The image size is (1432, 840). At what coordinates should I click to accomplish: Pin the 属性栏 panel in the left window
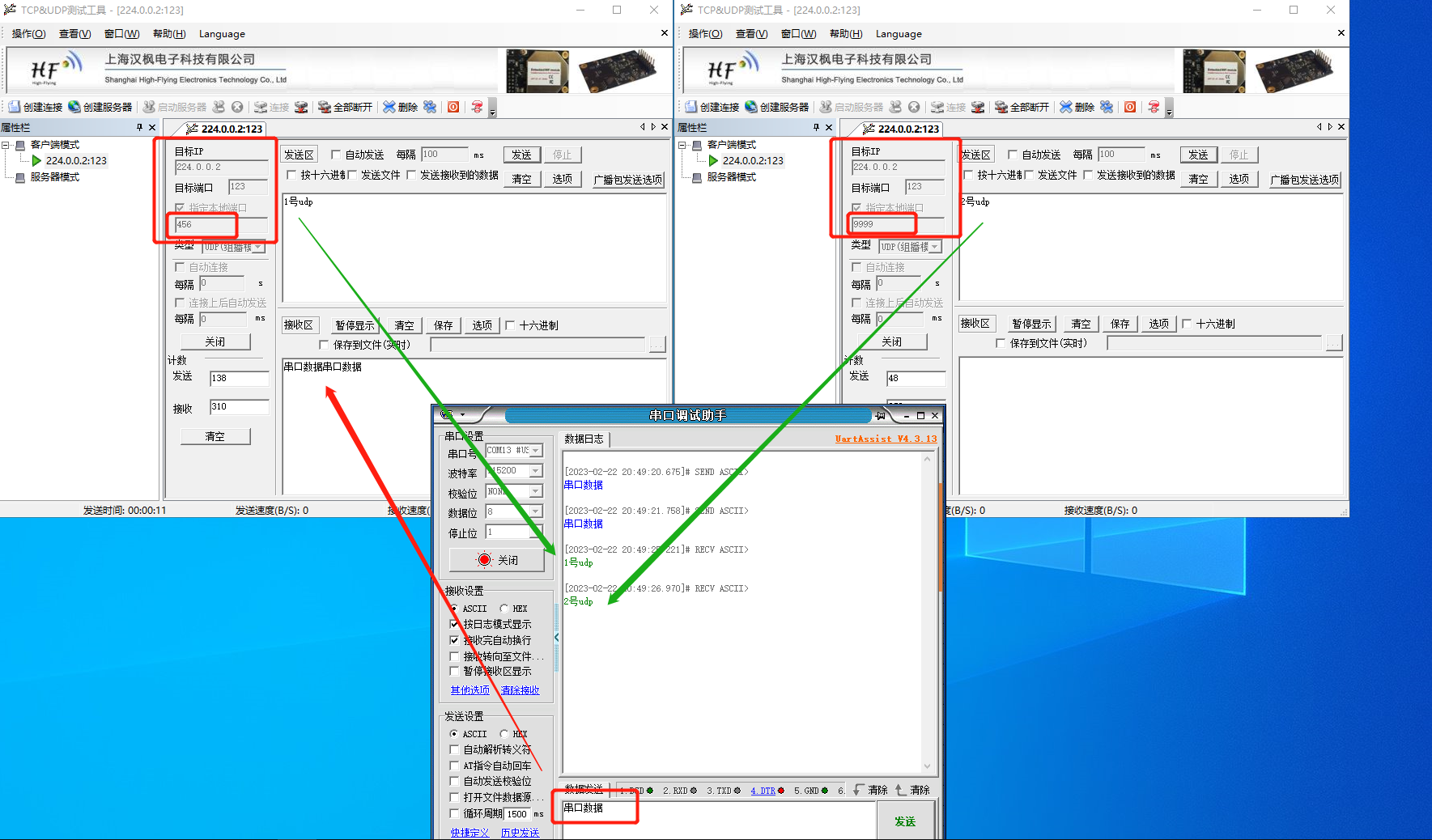click(x=139, y=127)
